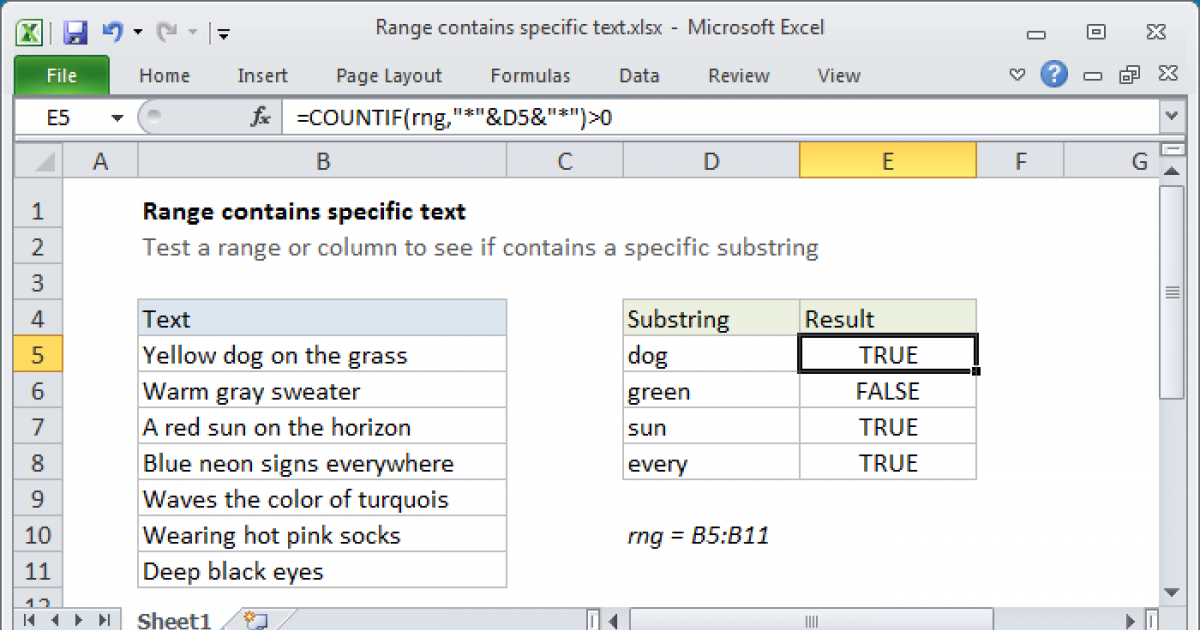
Task: Open the File tab
Action: pyautogui.click(x=61, y=75)
